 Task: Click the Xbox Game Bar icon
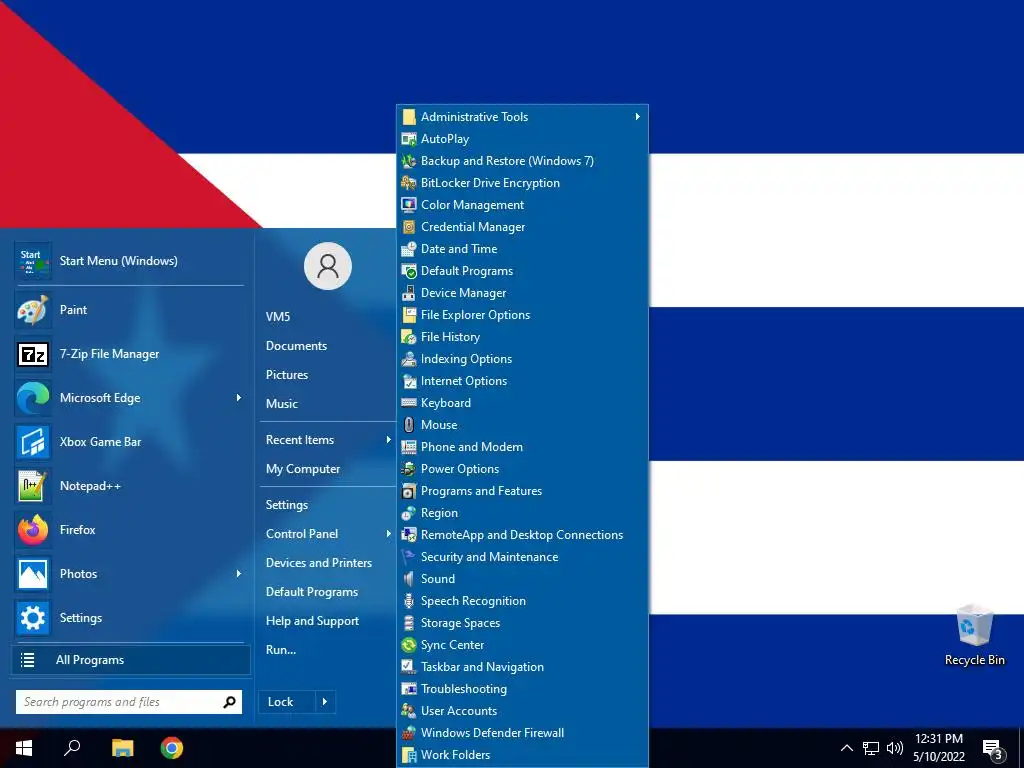tap(33, 442)
